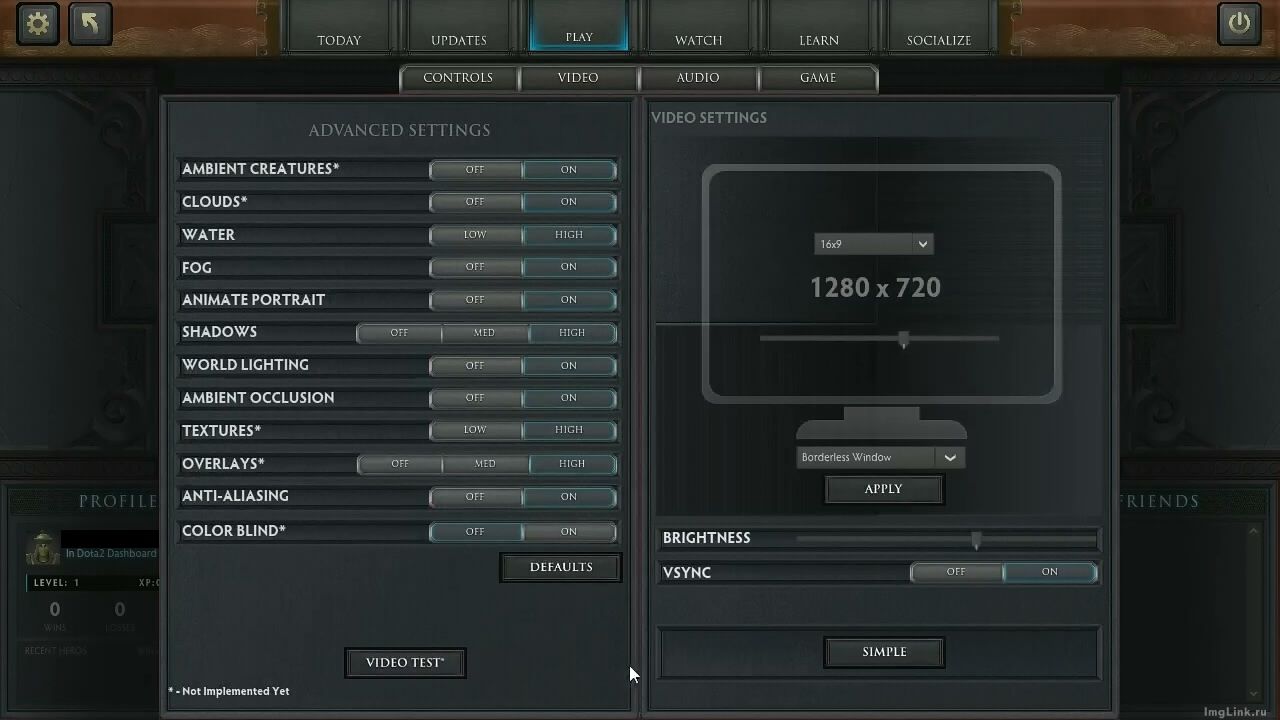Set Overlays to high
This screenshot has width=1280, height=720.
572,464
